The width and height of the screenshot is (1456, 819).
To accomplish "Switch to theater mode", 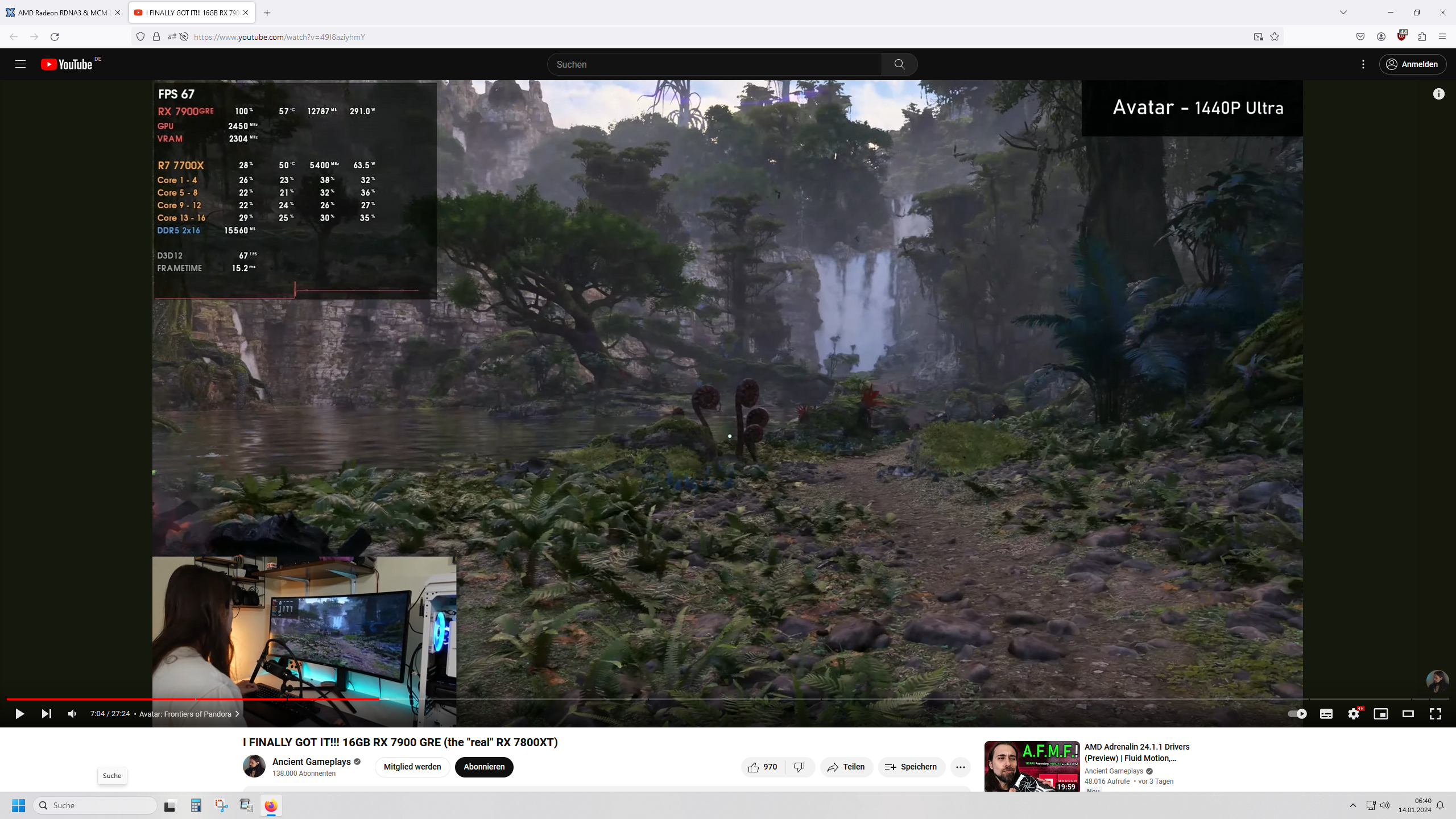I will pyautogui.click(x=1408, y=714).
